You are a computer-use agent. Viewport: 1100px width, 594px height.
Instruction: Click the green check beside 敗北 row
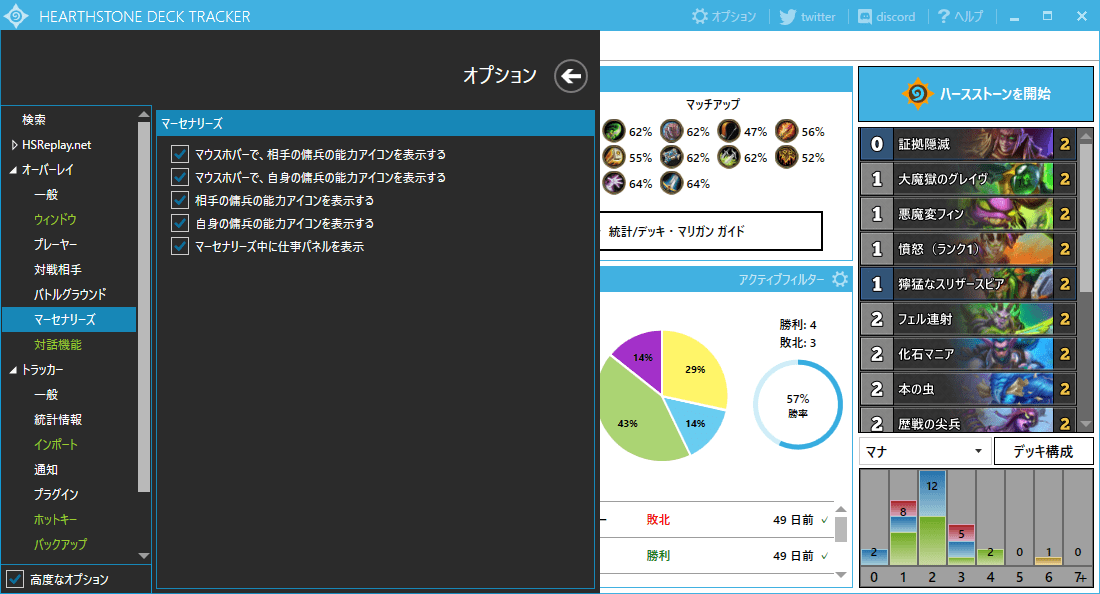[824, 520]
